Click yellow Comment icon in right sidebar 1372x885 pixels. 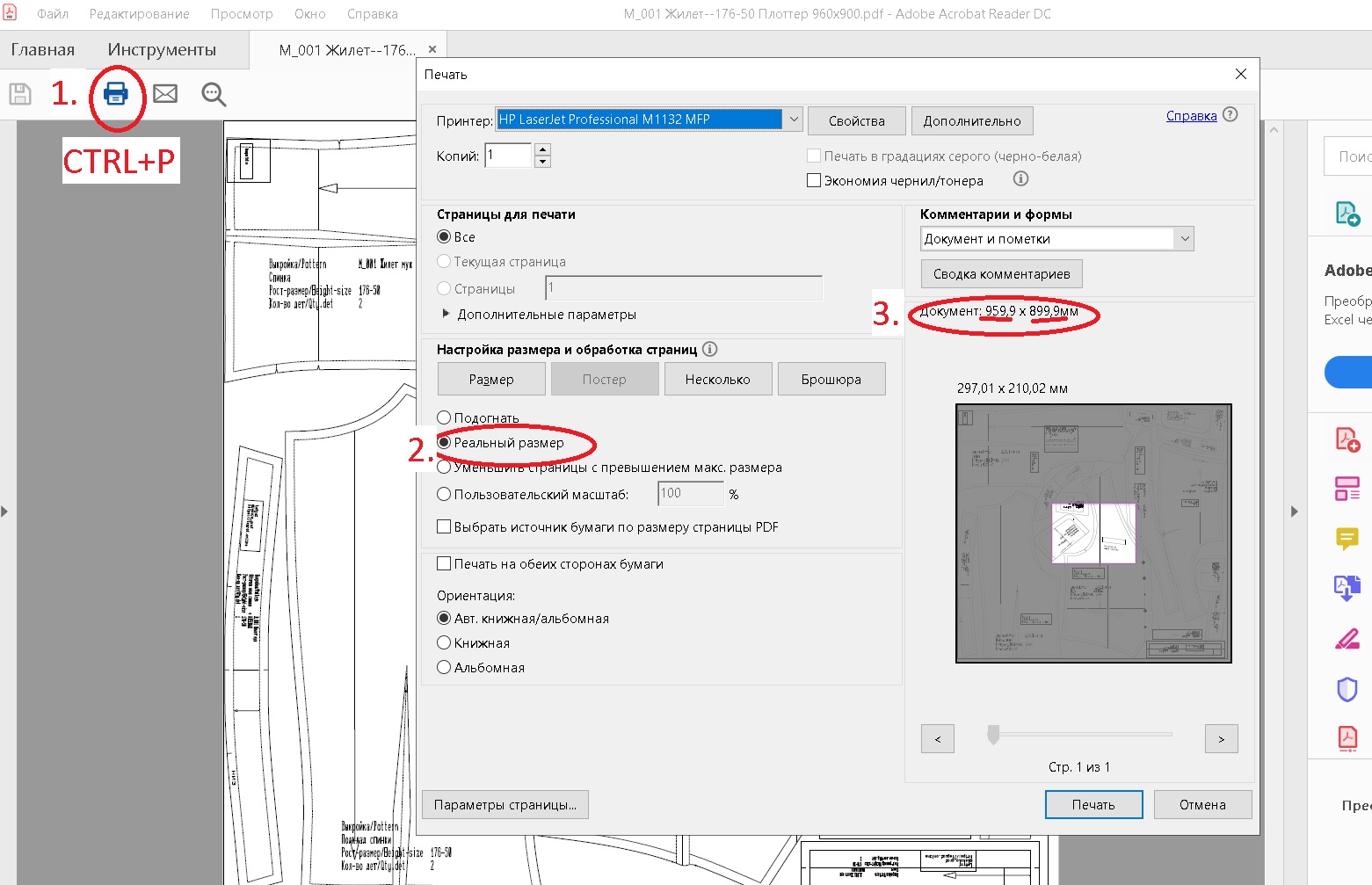[x=1347, y=538]
